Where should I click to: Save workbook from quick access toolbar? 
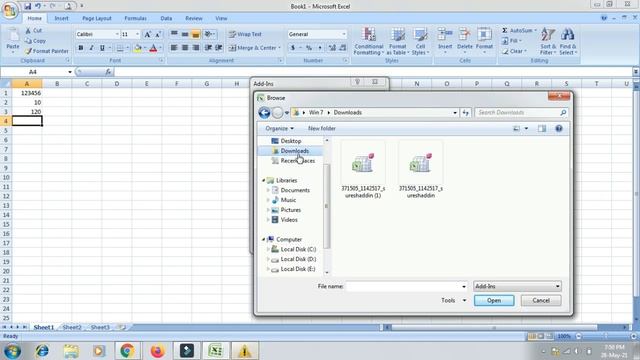click(27, 6)
